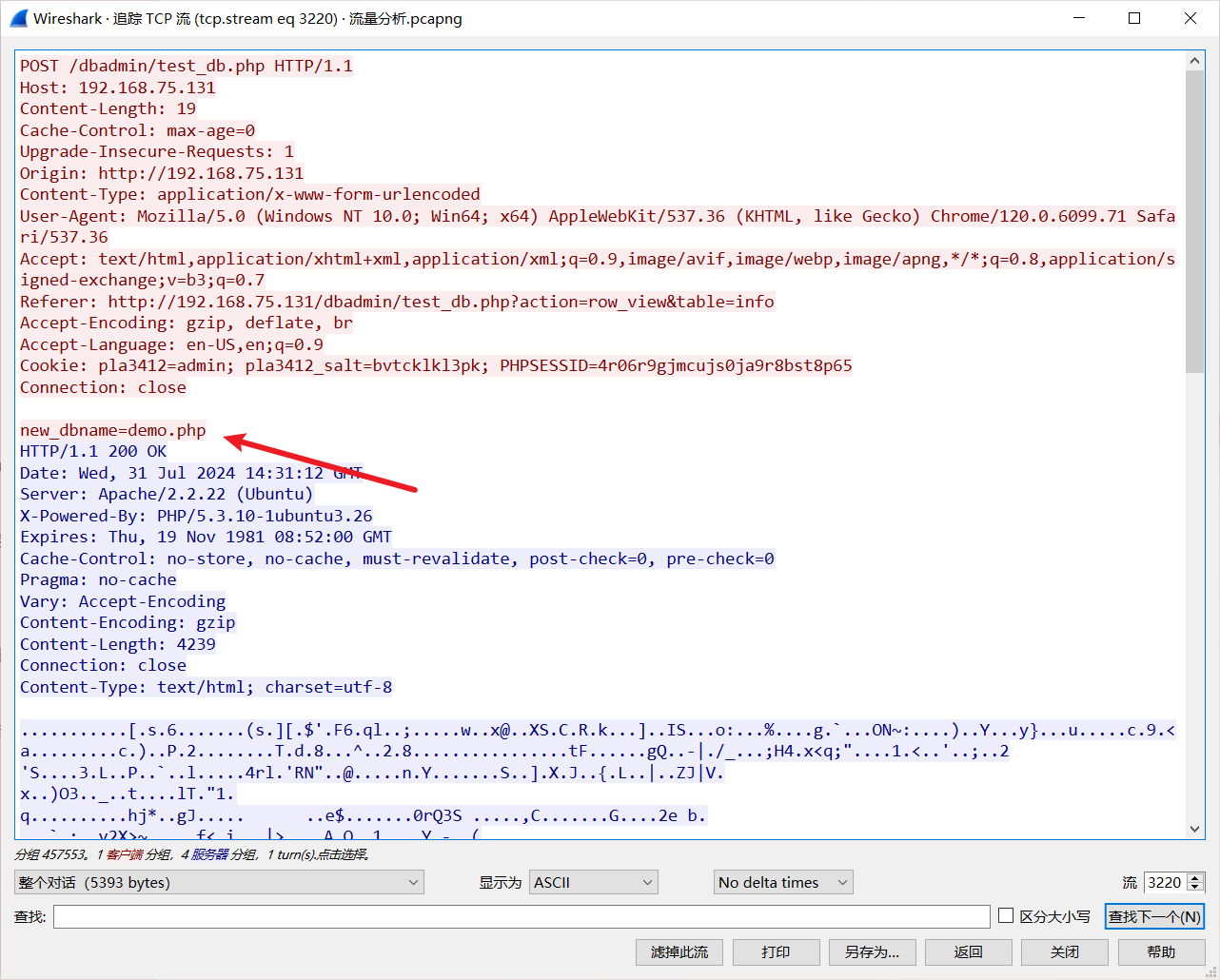
Task: Click the 滤掉此流 filter out stream button
Action: coord(679,951)
